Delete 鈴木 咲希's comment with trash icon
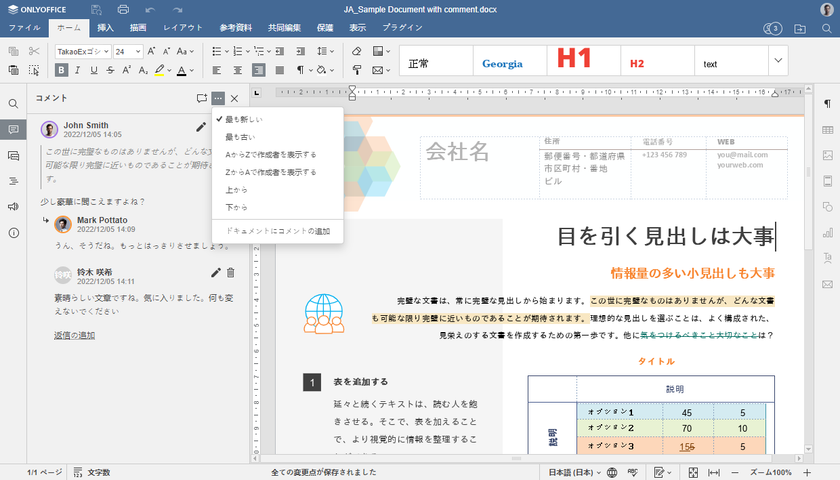Screen dimensions: 840x480 (x=231, y=273)
